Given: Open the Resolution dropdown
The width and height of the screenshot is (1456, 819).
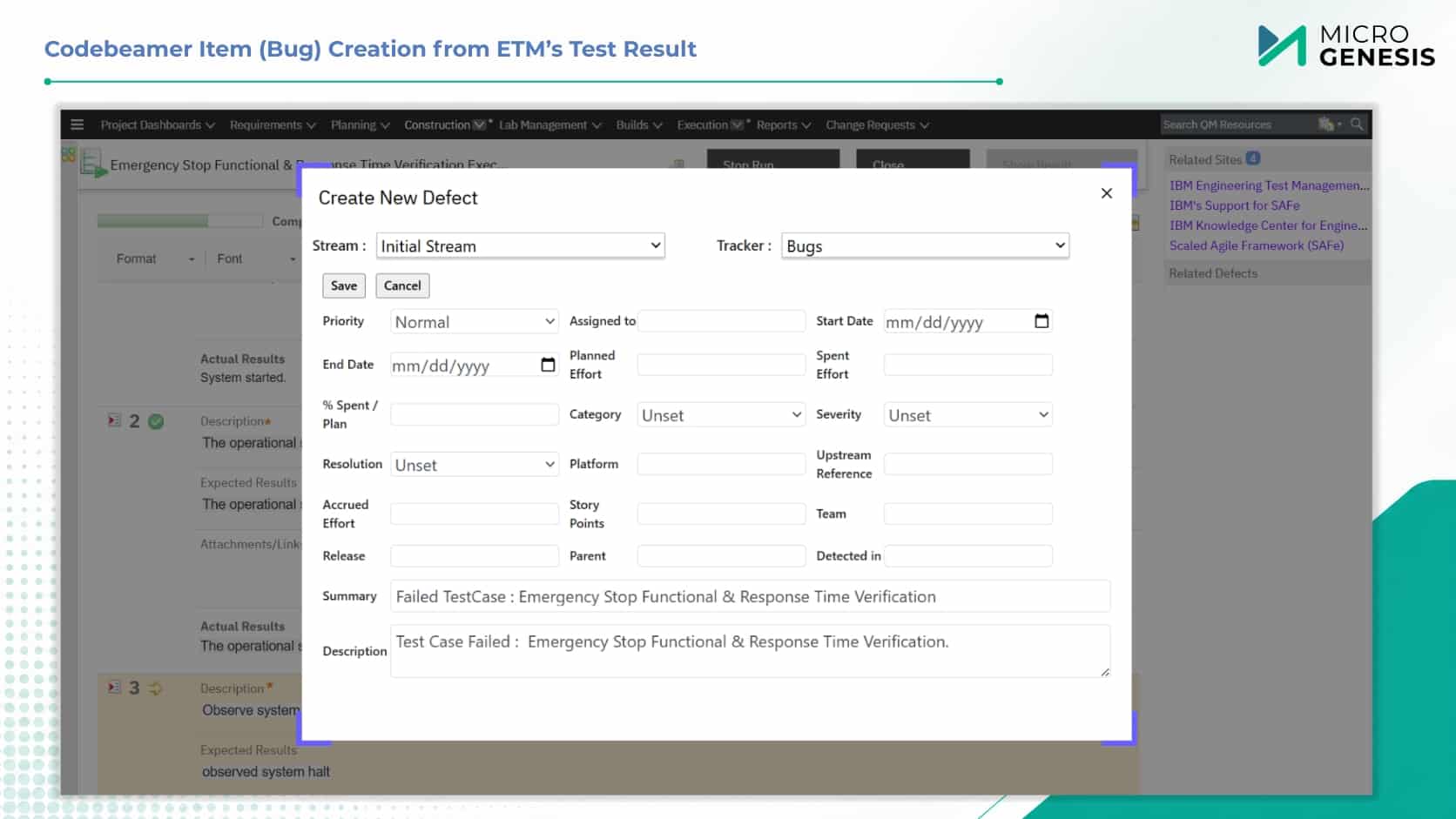Looking at the screenshot, I should 475,465.
